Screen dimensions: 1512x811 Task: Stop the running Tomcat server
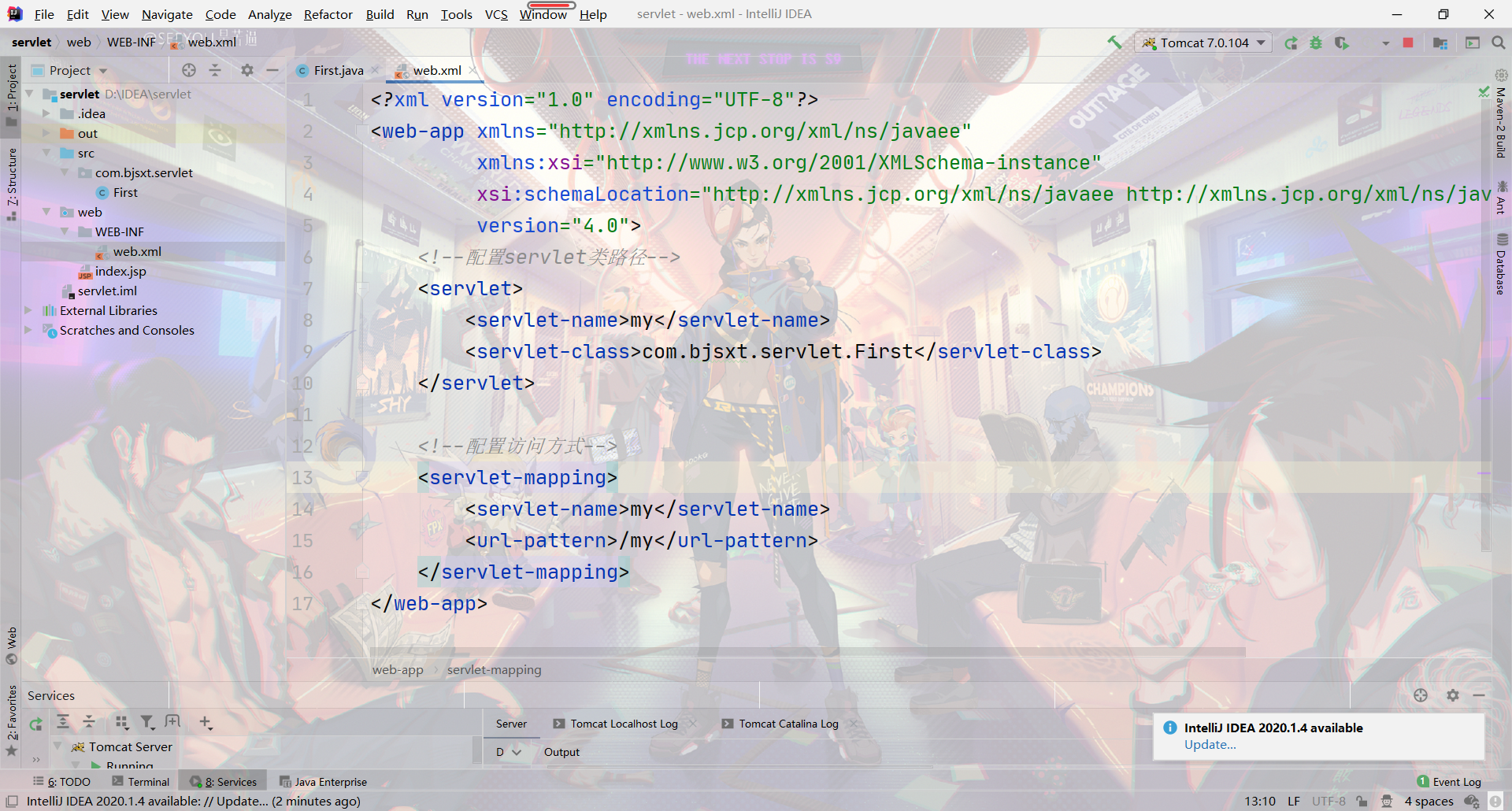pos(1408,43)
